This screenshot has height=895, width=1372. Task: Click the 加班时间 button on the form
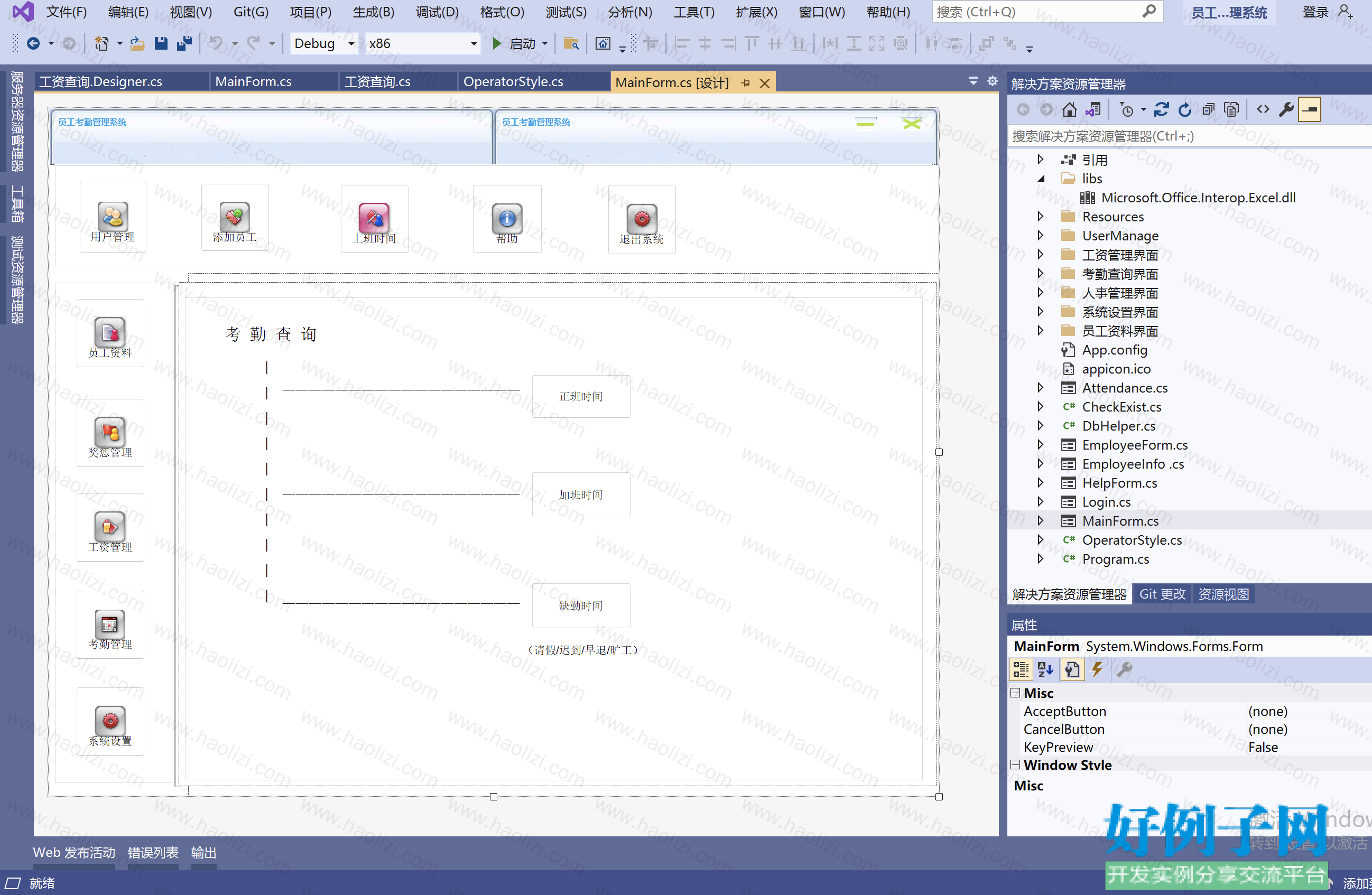tap(581, 495)
